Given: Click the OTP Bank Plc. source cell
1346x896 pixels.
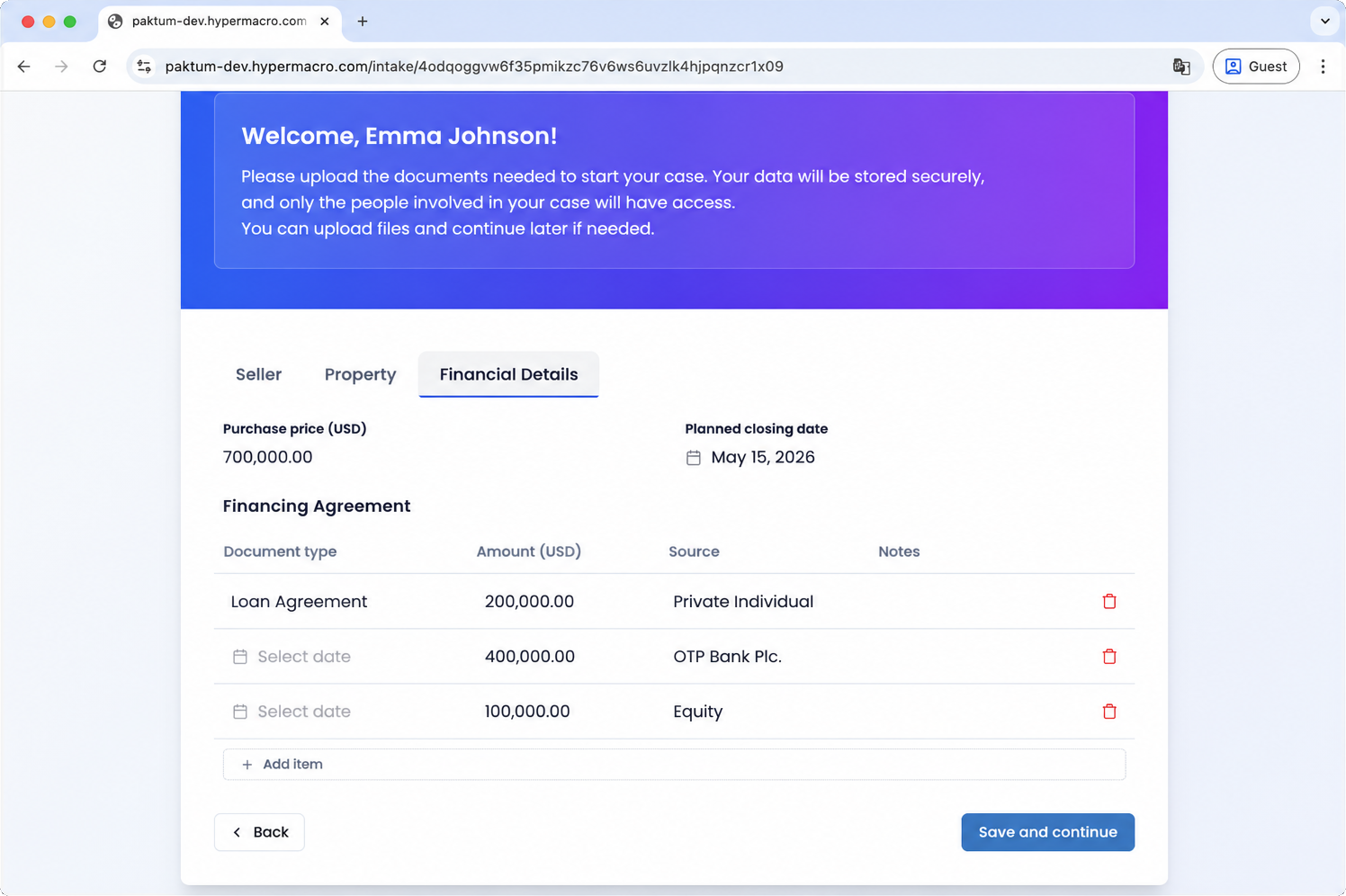Looking at the screenshot, I should tap(727, 657).
